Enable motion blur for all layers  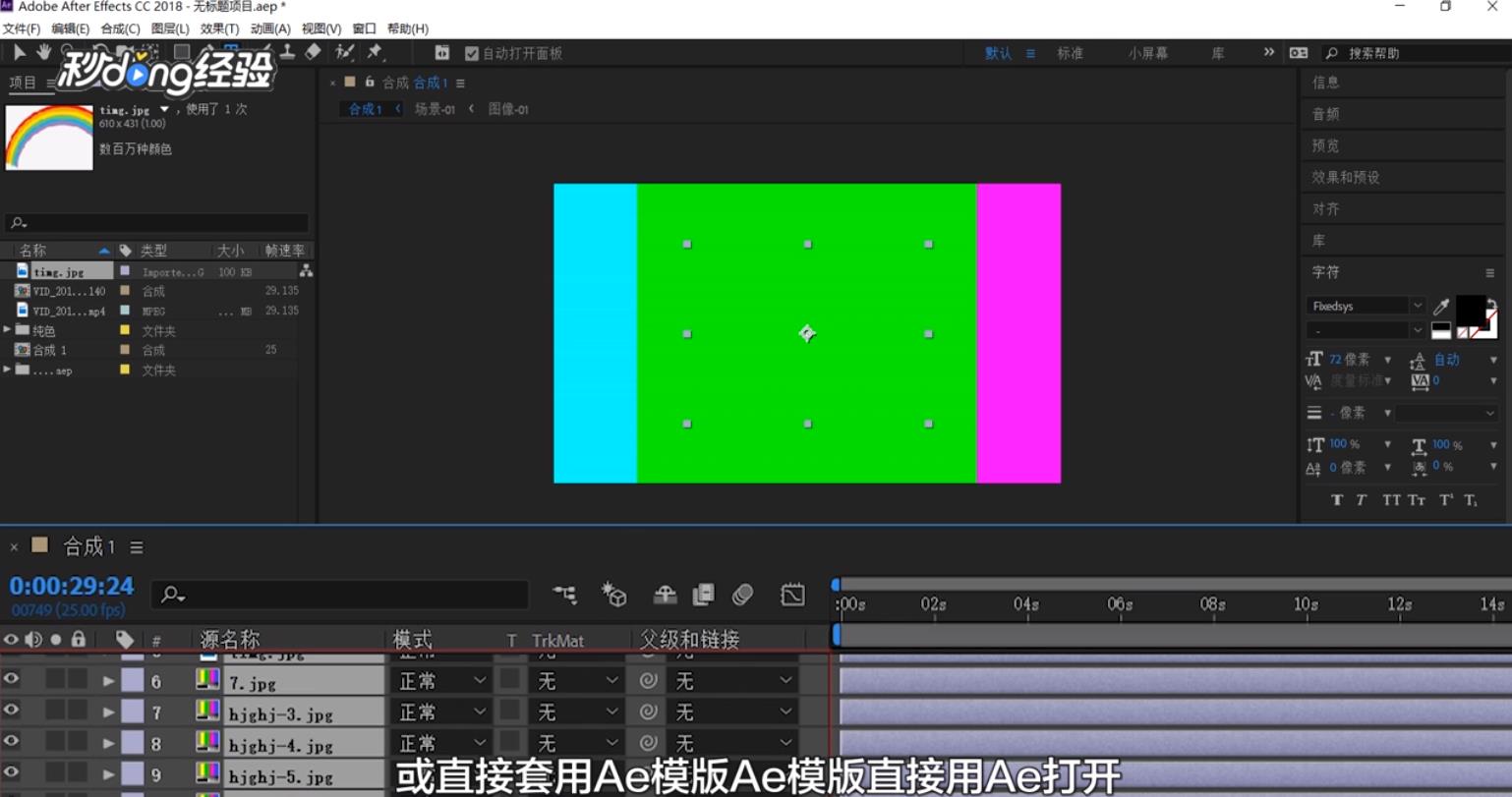click(x=743, y=595)
